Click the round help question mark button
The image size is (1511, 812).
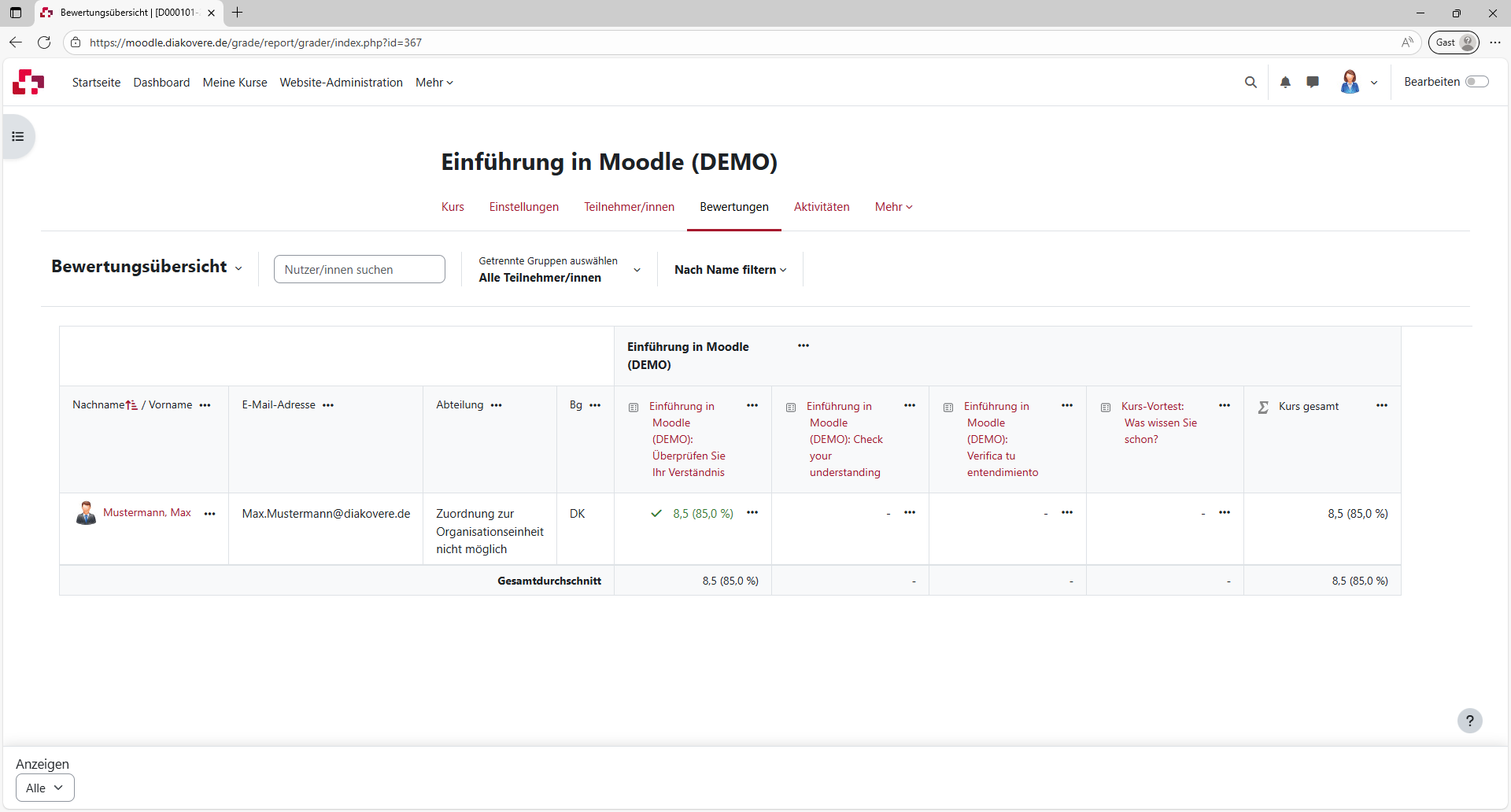pos(1469,721)
